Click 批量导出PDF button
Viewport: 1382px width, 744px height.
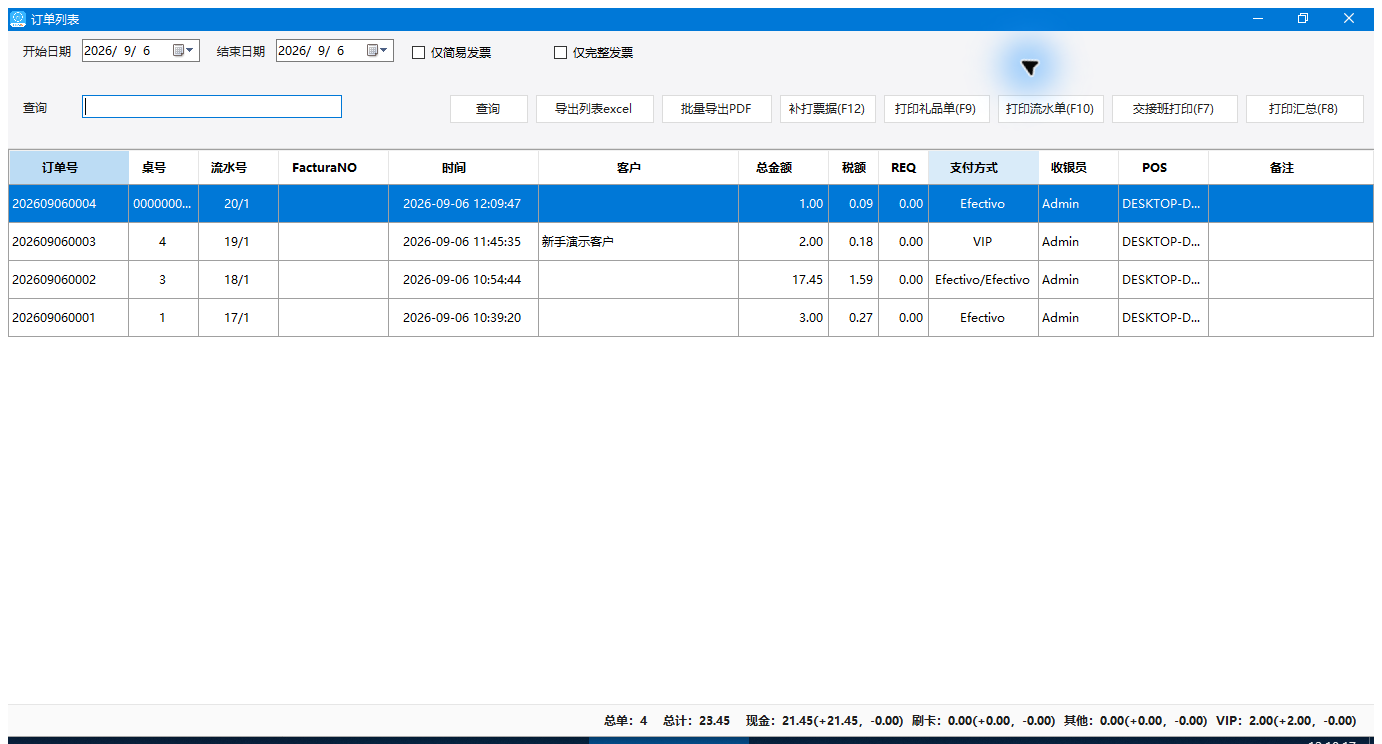(716, 109)
